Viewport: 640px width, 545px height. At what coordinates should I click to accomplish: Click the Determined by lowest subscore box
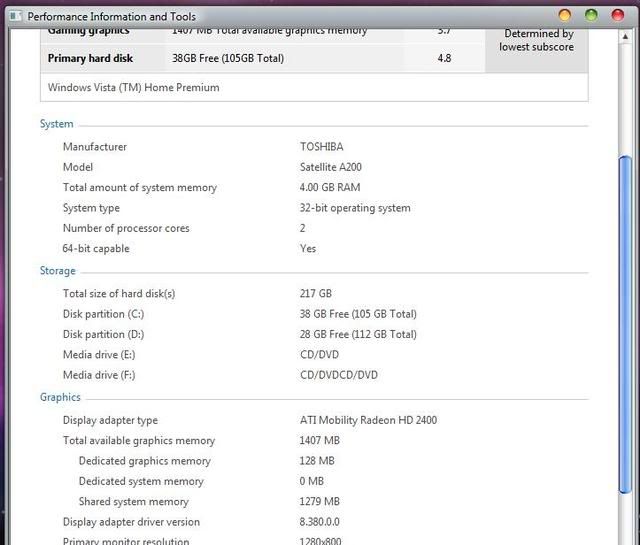[537, 42]
